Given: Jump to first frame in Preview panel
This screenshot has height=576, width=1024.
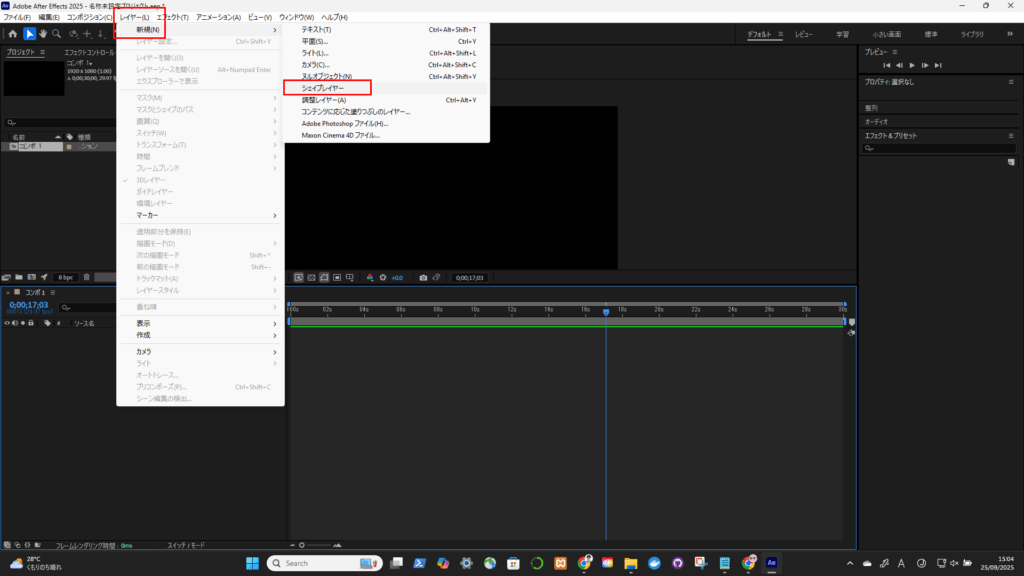Looking at the screenshot, I should (886, 65).
